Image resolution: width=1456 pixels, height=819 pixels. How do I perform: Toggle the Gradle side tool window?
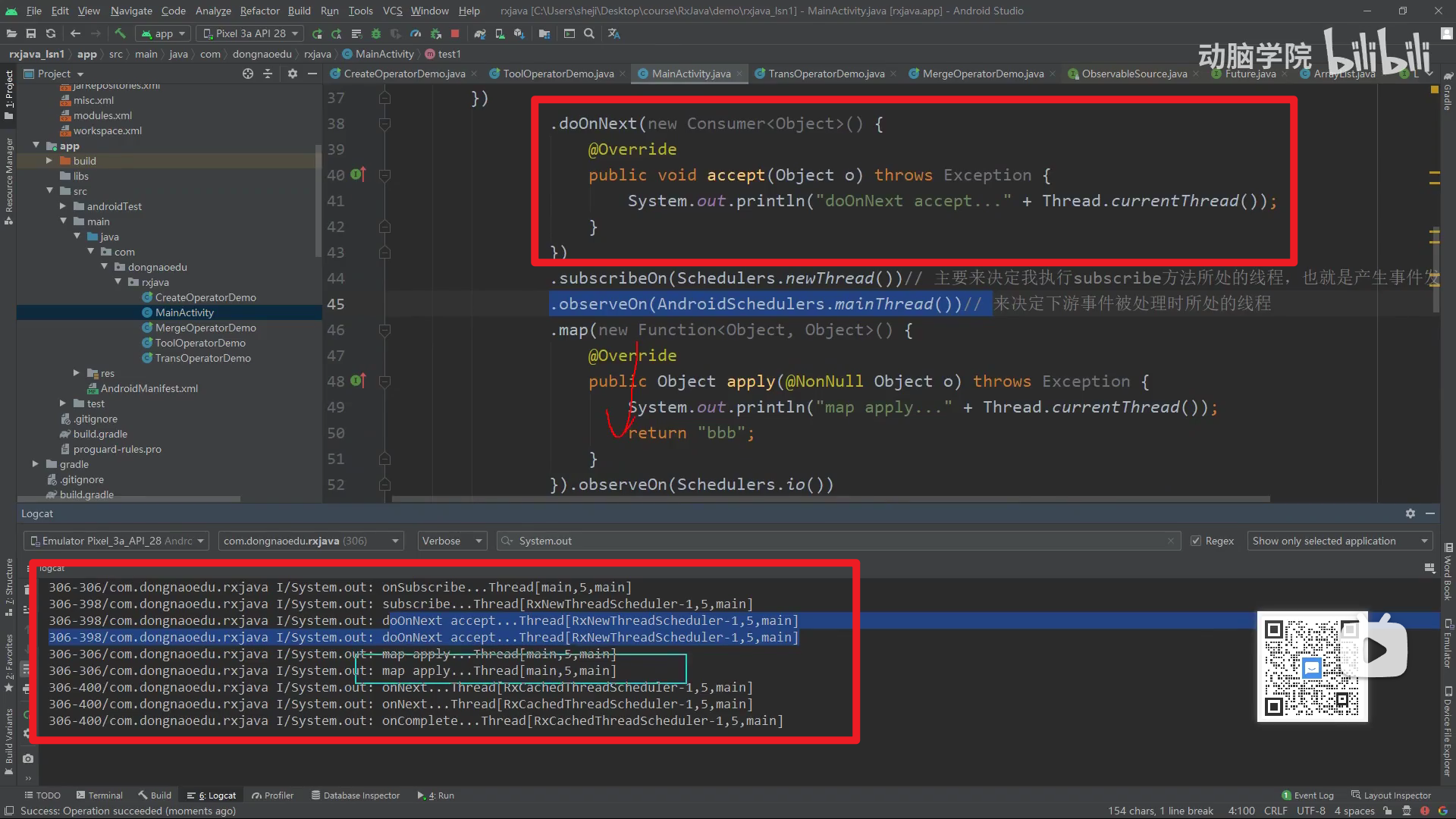pos(1448,93)
